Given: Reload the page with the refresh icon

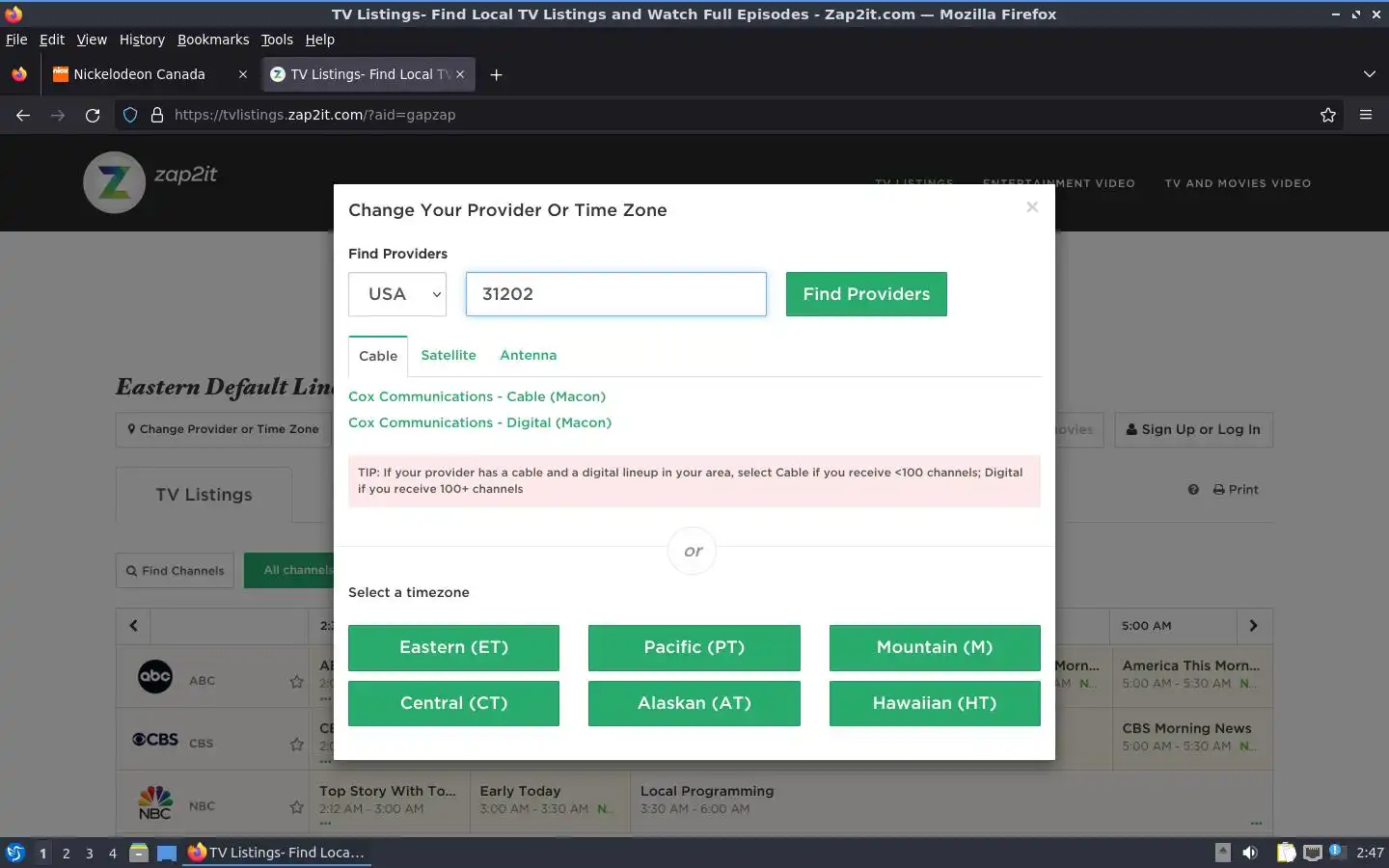Looking at the screenshot, I should (93, 115).
